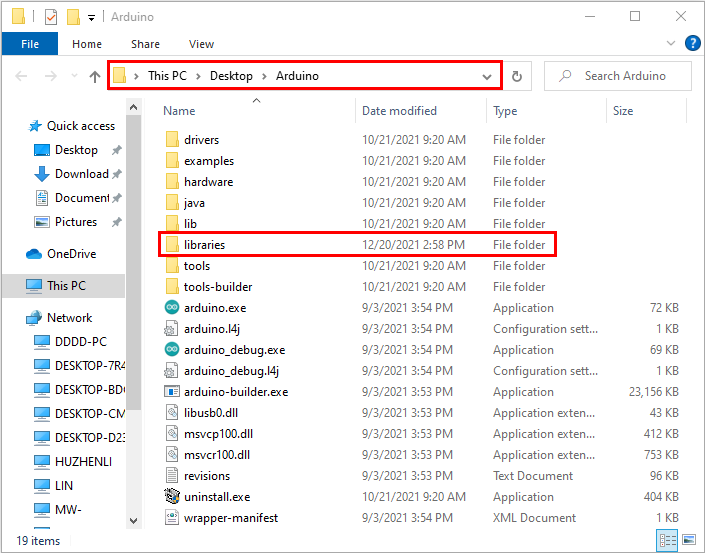Sort by the Name column header

pos(256,111)
